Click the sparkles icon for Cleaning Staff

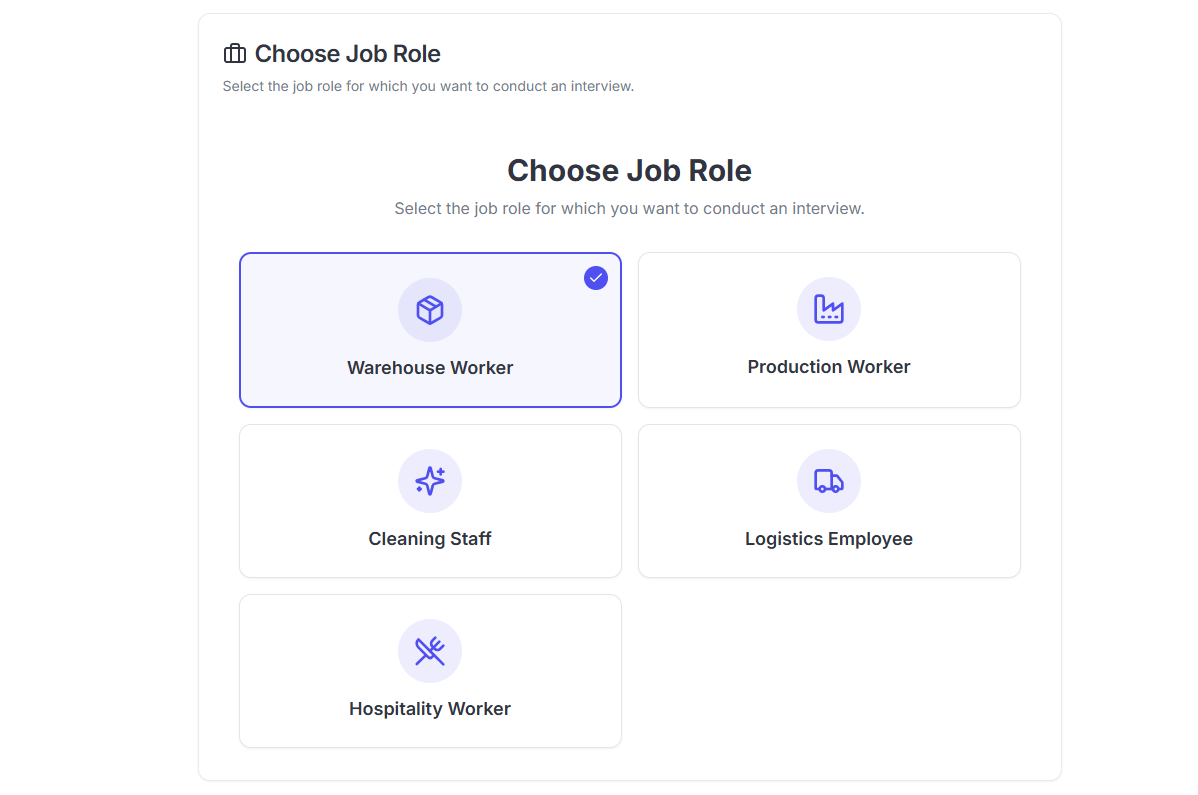430,481
